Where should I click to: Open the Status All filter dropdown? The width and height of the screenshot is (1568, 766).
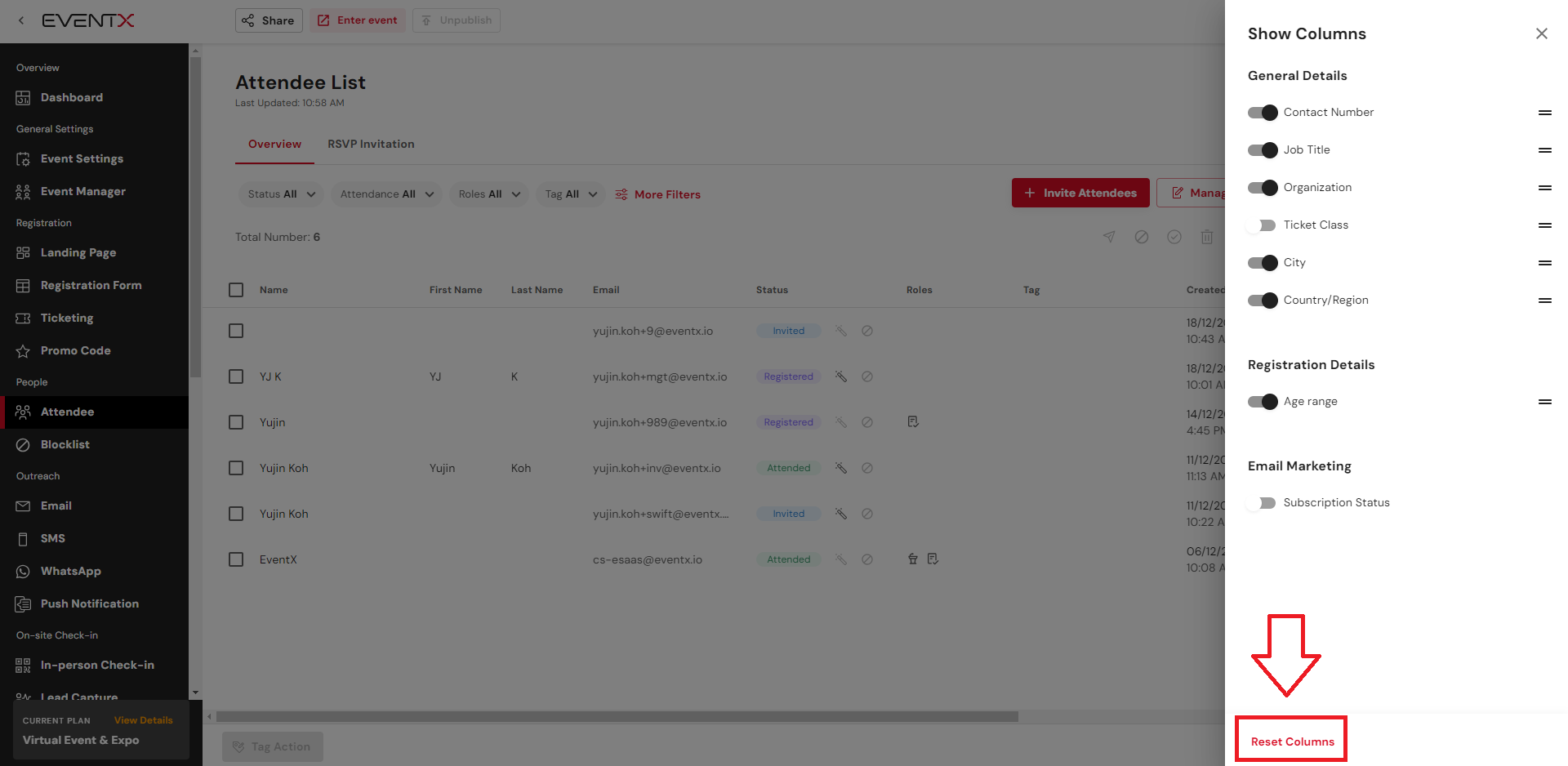pos(281,194)
